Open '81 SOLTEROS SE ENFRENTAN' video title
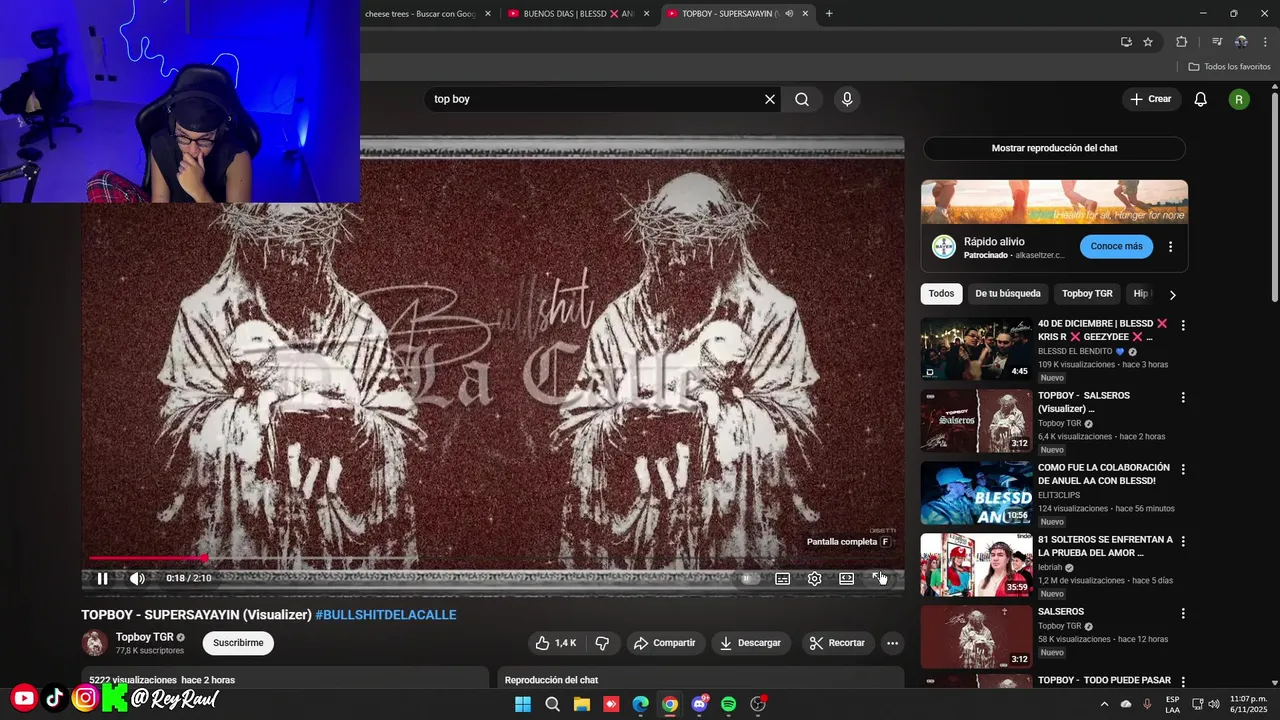 tap(1105, 546)
